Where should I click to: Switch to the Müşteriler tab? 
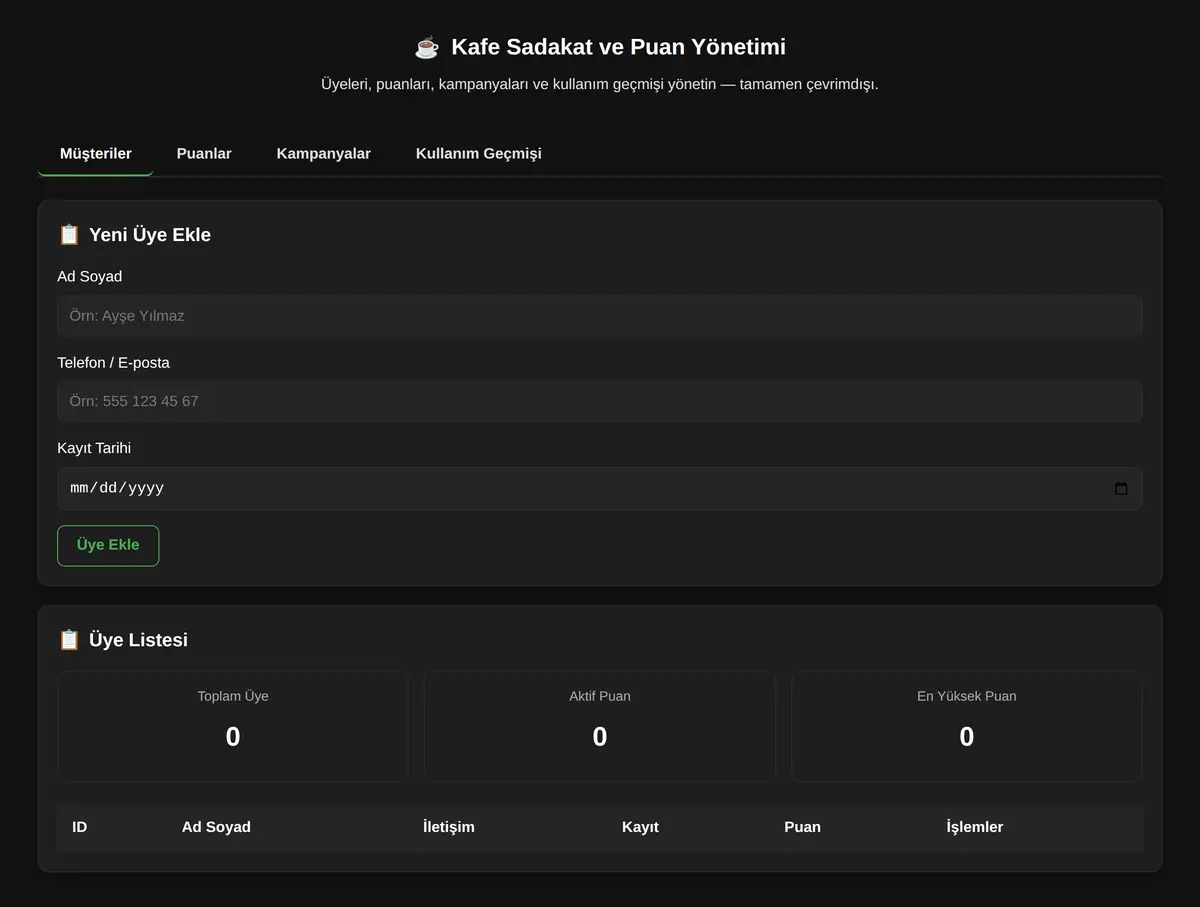pyautogui.click(x=96, y=154)
